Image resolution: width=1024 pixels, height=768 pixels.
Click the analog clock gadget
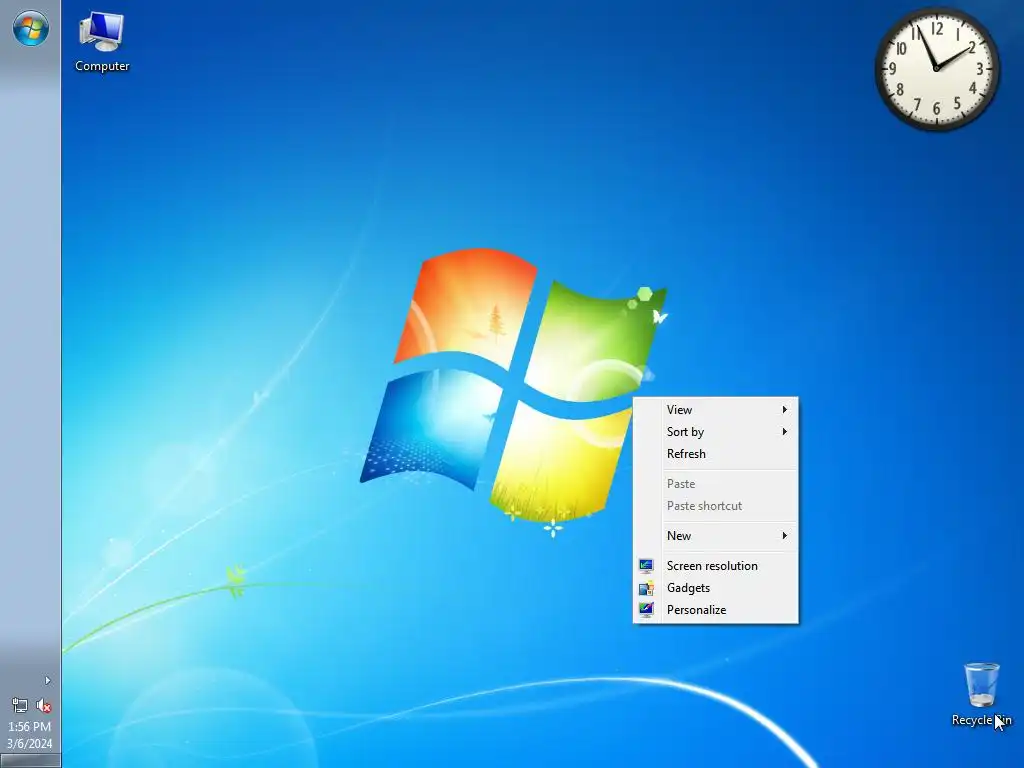(936, 69)
